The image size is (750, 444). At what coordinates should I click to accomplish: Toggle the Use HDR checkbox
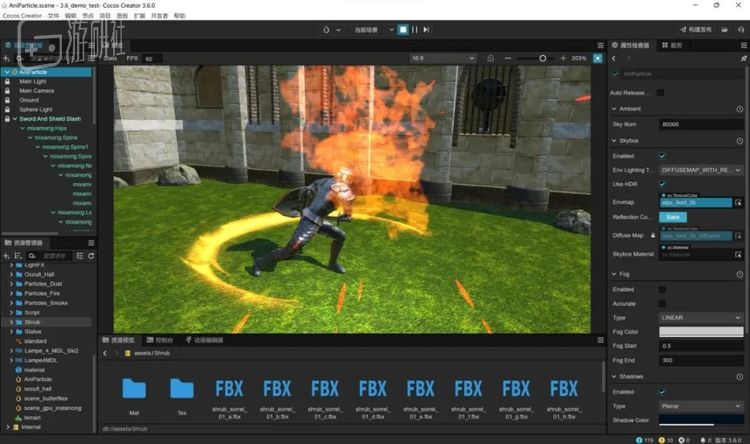coord(662,184)
